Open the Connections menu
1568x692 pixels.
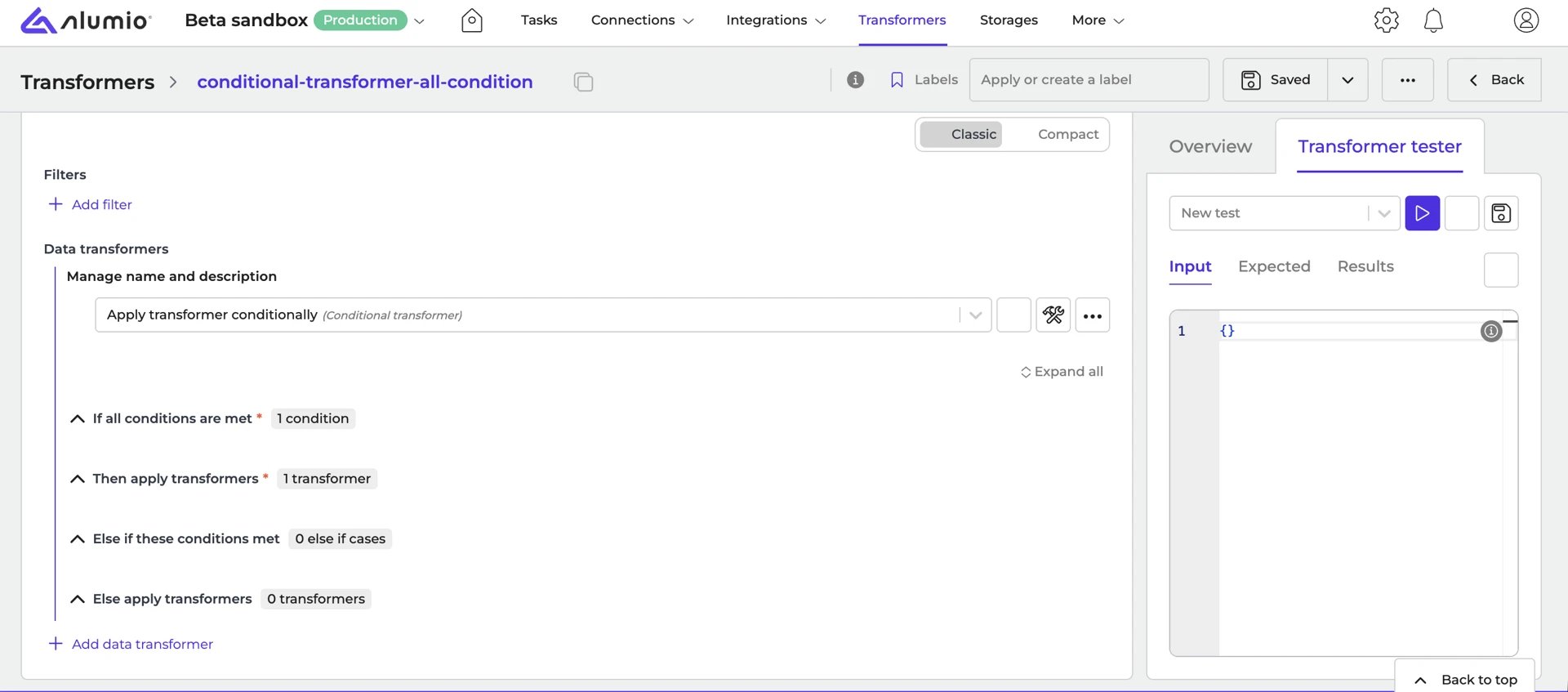click(x=643, y=20)
